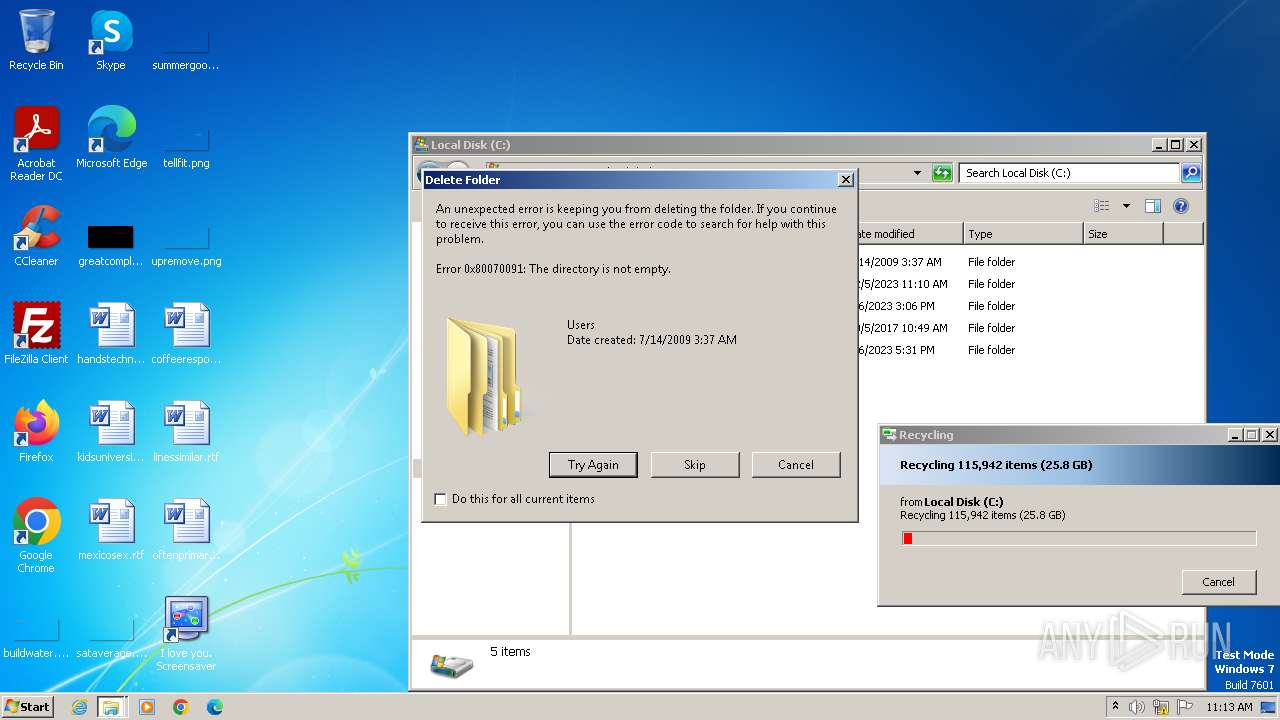Select the row modified 14/2009 3:37 AM
The width and height of the screenshot is (1280, 720).
point(1030,262)
